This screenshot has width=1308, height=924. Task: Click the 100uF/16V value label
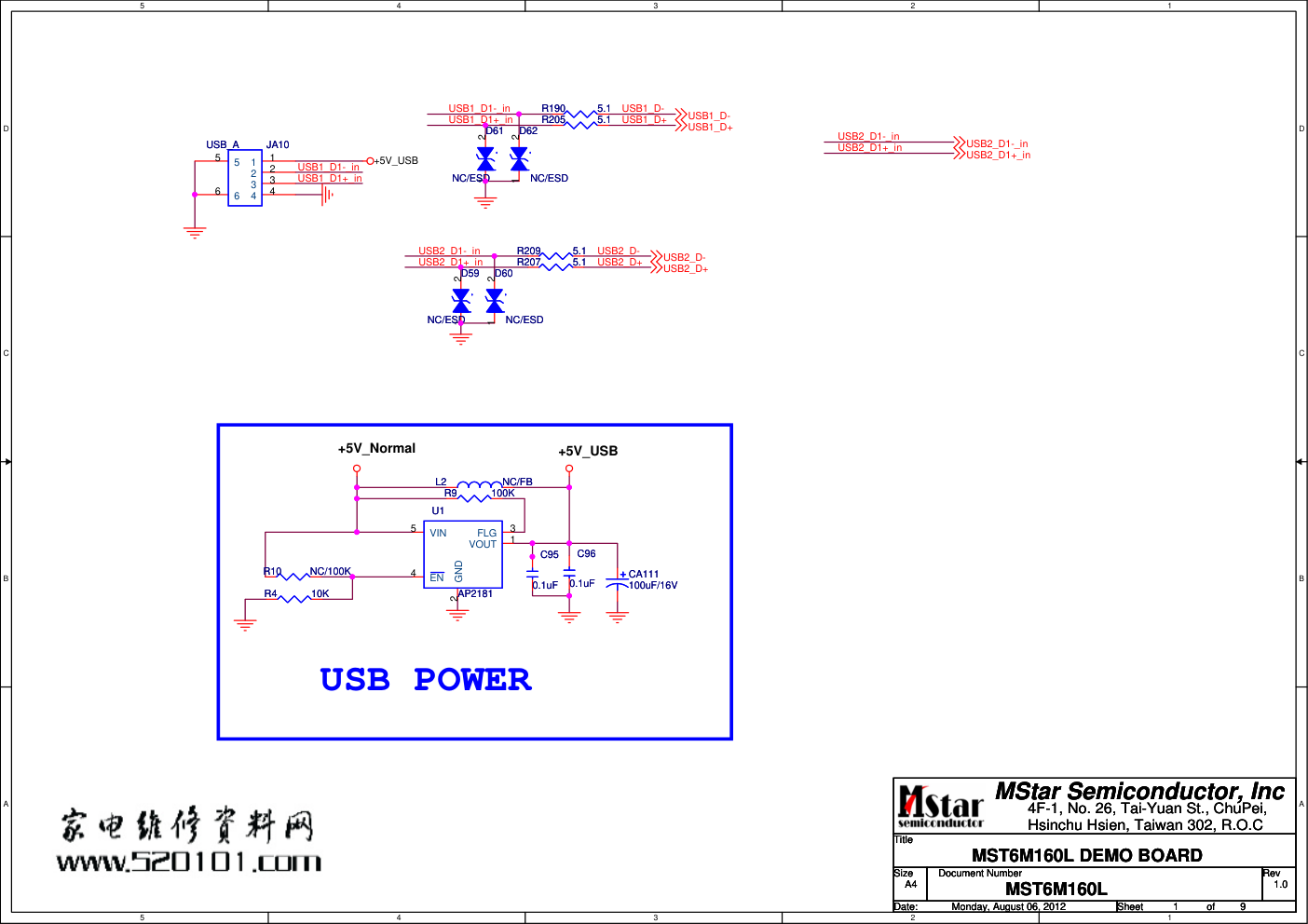(653, 586)
